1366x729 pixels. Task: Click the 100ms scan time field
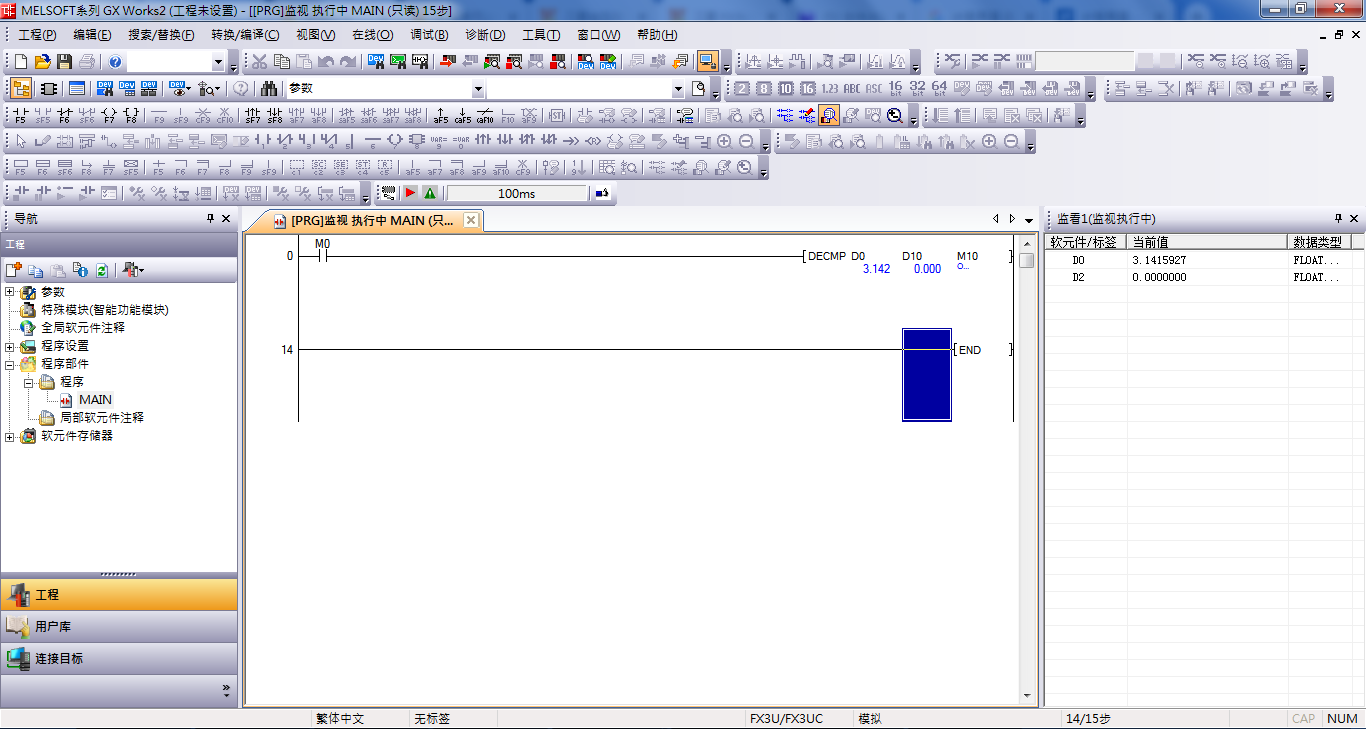point(517,193)
